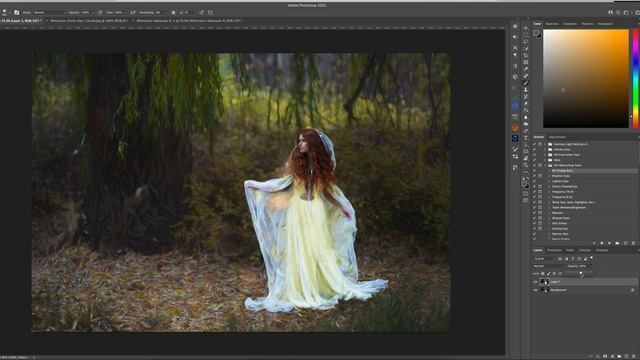Click the rainbow hue slider strip

[636, 78]
